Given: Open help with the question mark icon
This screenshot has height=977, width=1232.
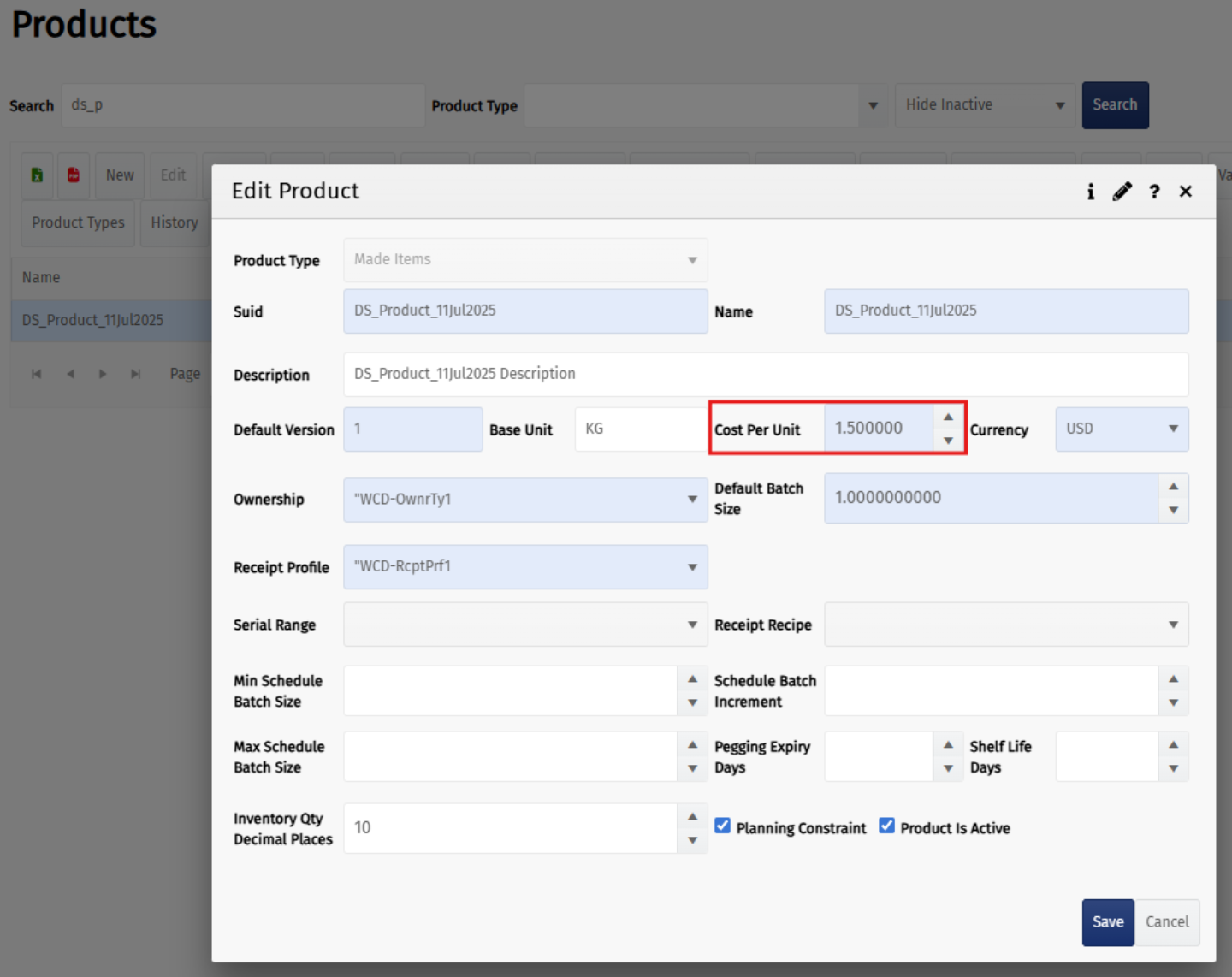Looking at the screenshot, I should pyautogui.click(x=1154, y=192).
